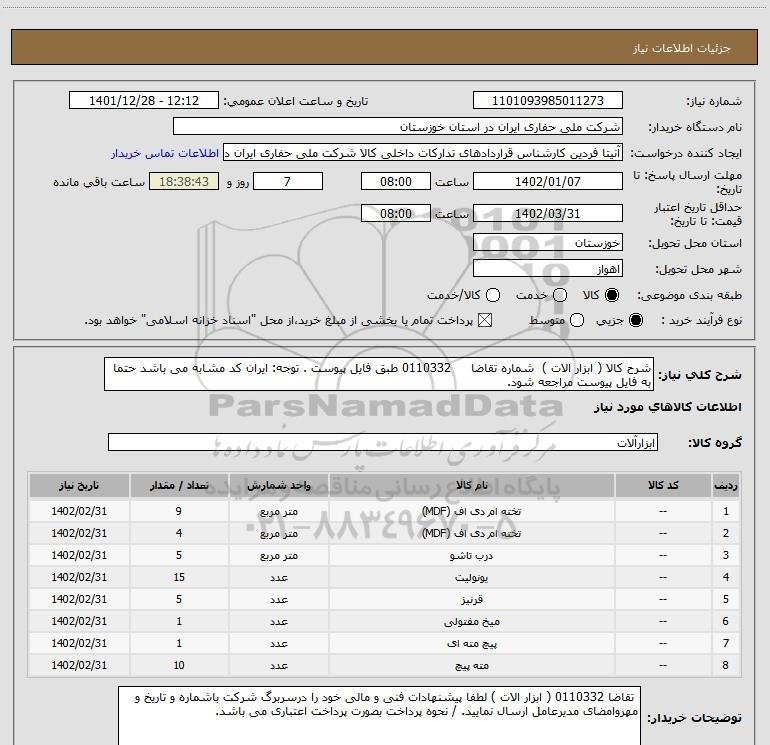Select row 1 item name تخته ام دی اف
The image size is (770, 745).
[471, 511]
